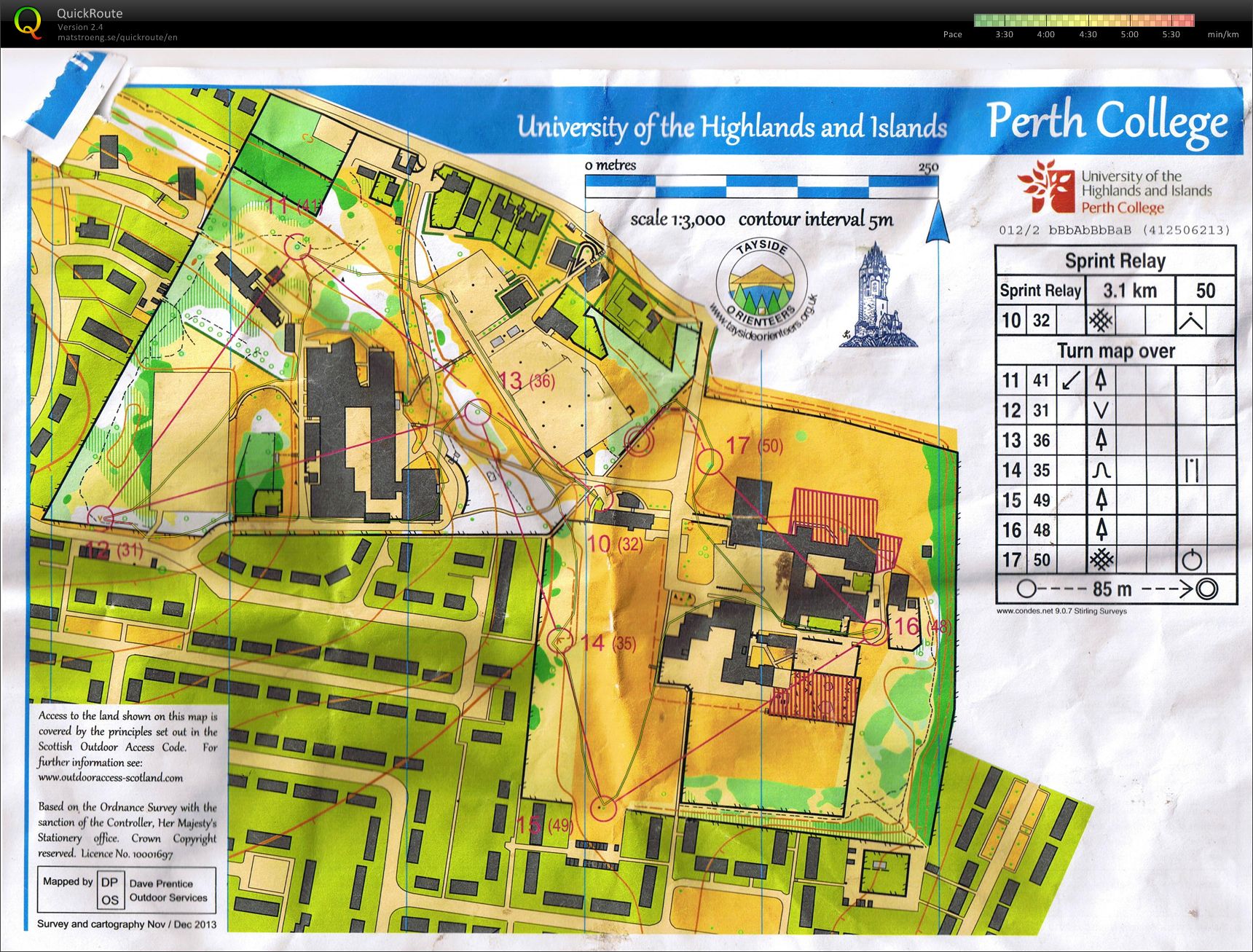Click control circle 11 on the map

[298, 247]
